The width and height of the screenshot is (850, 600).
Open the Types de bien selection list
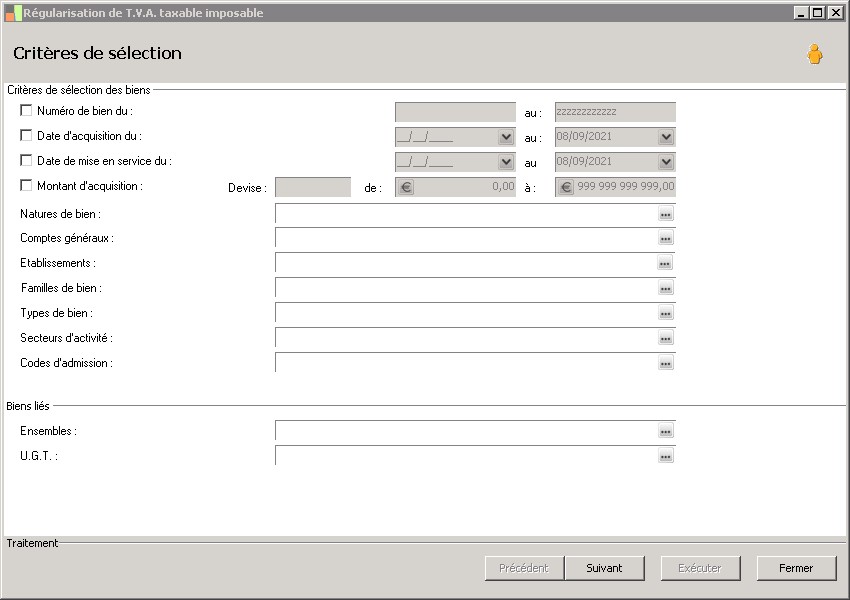pos(666,314)
